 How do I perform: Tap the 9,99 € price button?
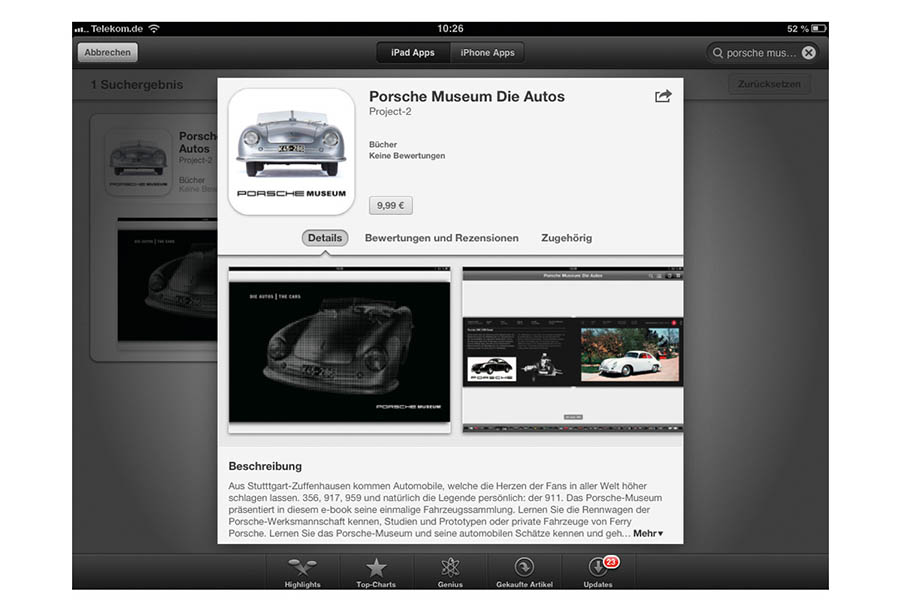[x=391, y=205]
